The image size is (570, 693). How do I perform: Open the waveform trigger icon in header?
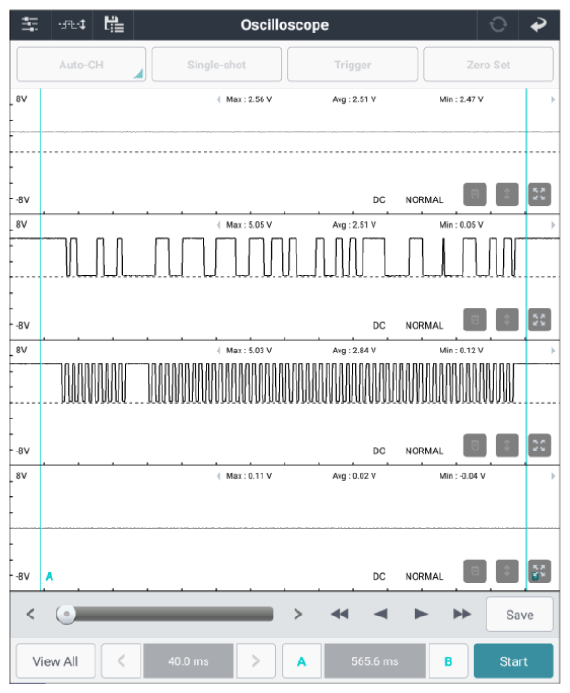coord(72,24)
